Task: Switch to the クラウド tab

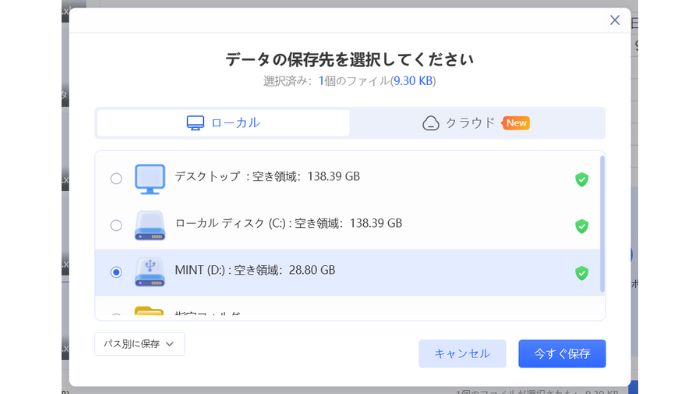Action: pos(477,123)
